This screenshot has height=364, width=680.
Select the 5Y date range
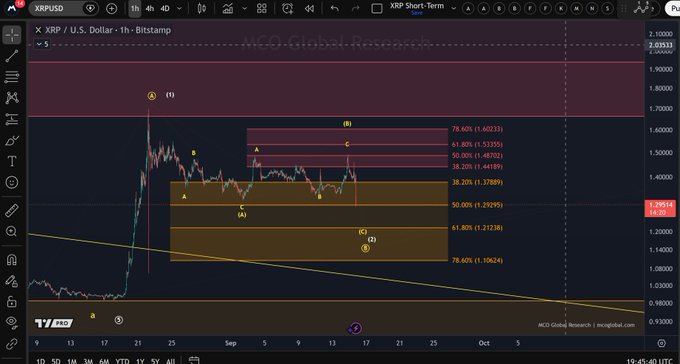tap(155, 361)
